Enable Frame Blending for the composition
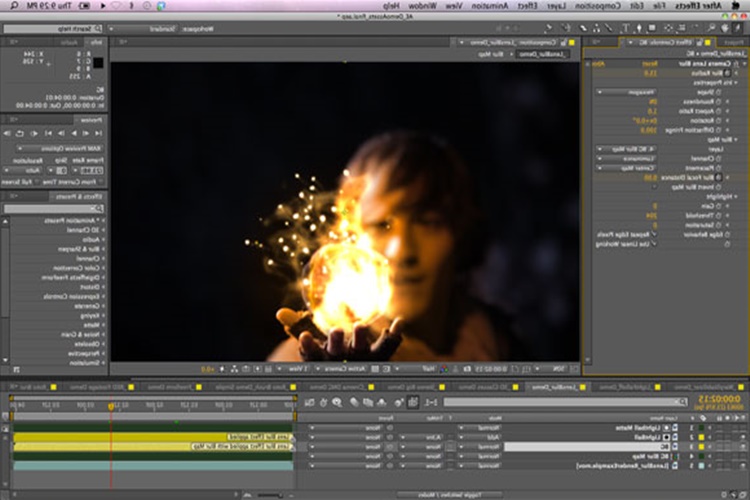Image resolution: width=750 pixels, height=500 pixels. click(368, 402)
